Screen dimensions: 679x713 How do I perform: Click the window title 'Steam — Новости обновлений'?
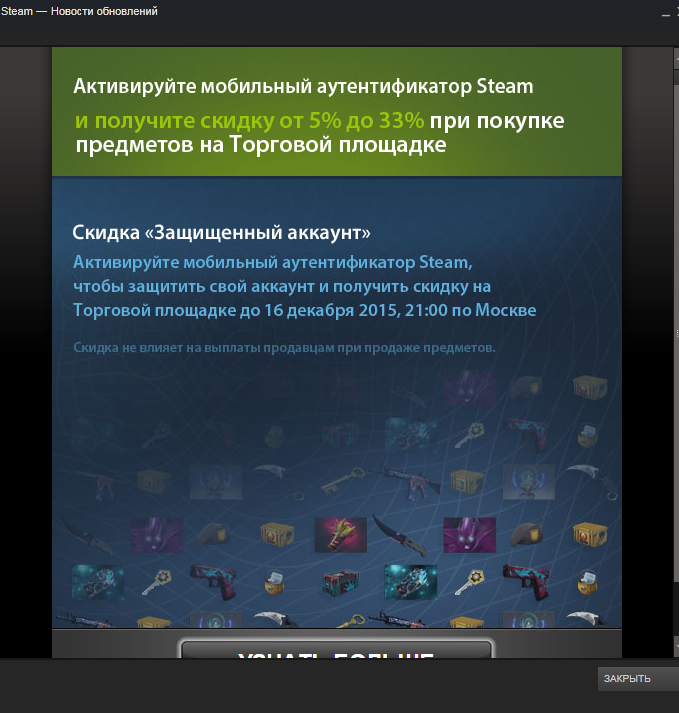click(x=79, y=11)
